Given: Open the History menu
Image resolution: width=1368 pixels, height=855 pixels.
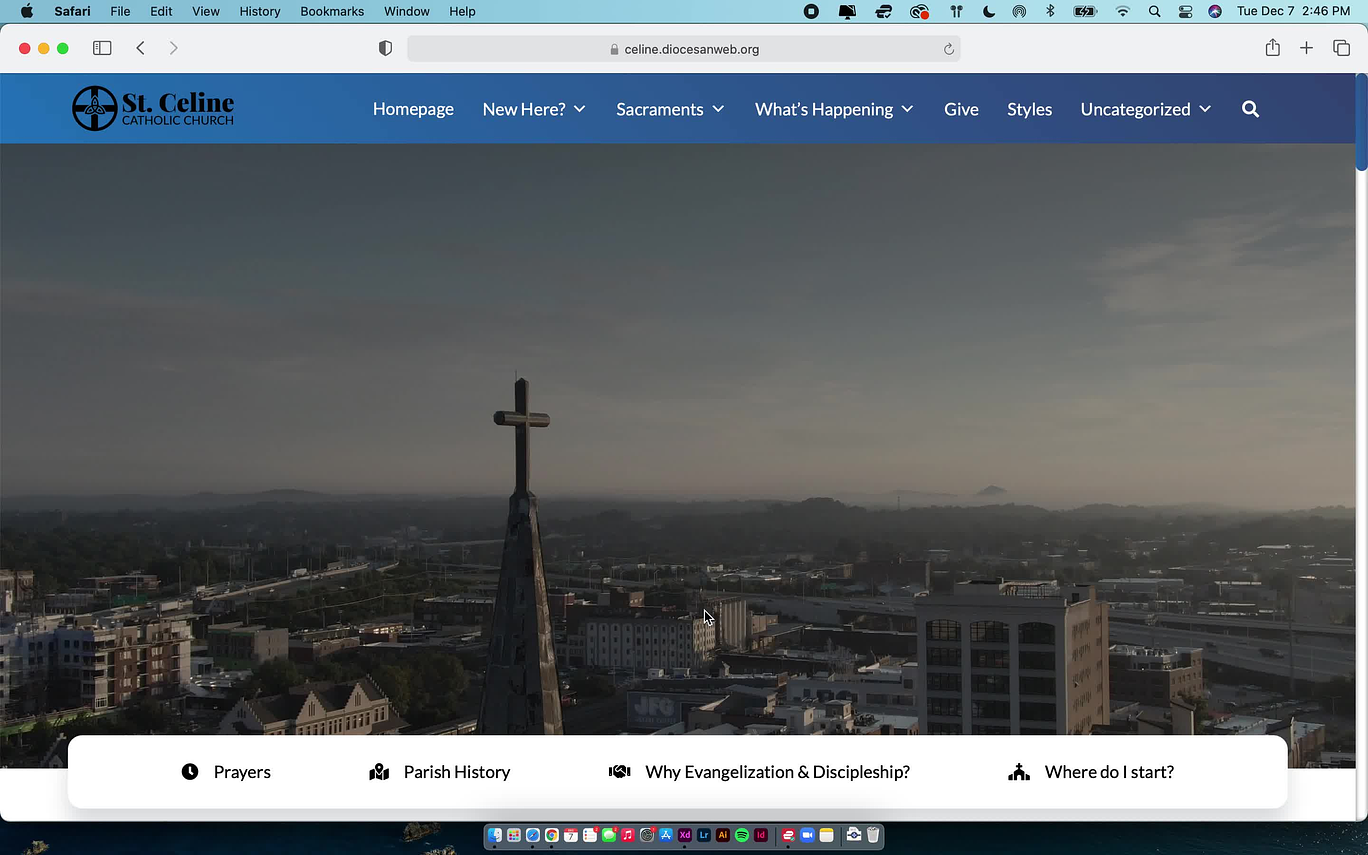Looking at the screenshot, I should 259,11.
